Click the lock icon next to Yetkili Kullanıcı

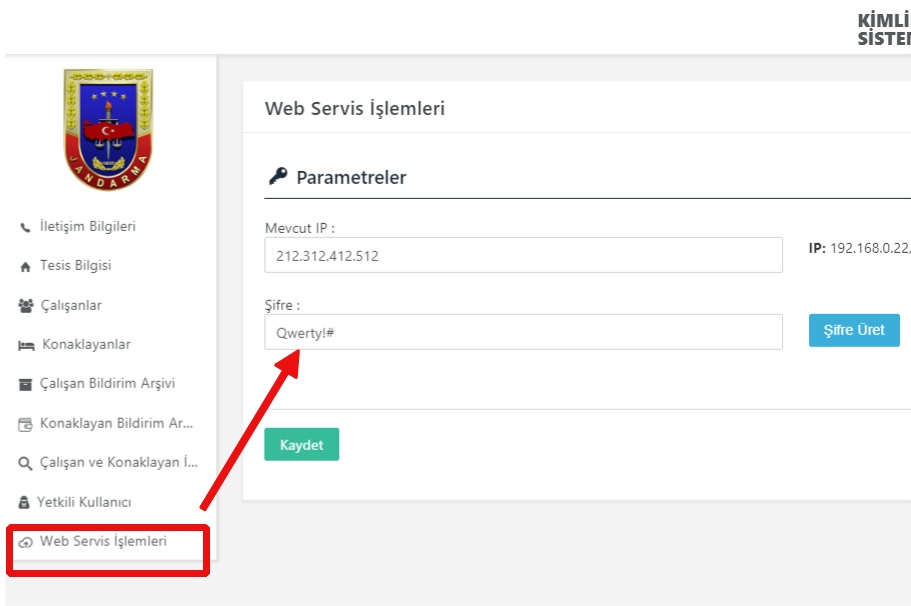pyautogui.click(x=24, y=503)
